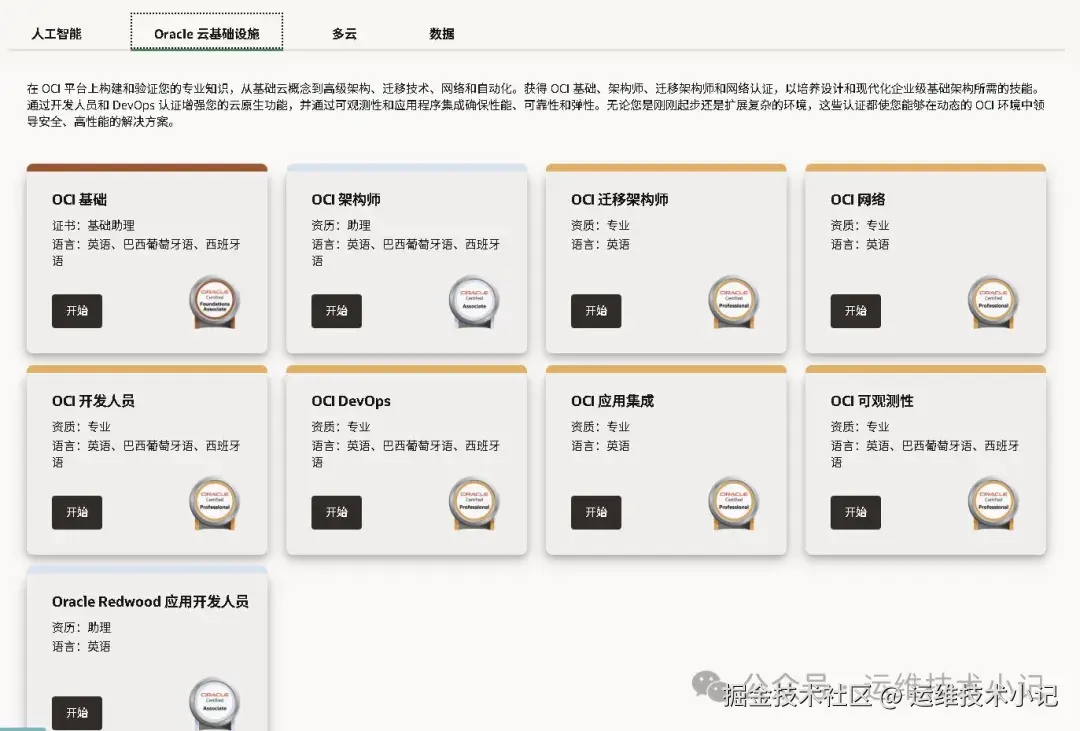Click the language line on OCI 开发人员 card
The width and height of the screenshot is (1080, 731).
pos(146,454)
